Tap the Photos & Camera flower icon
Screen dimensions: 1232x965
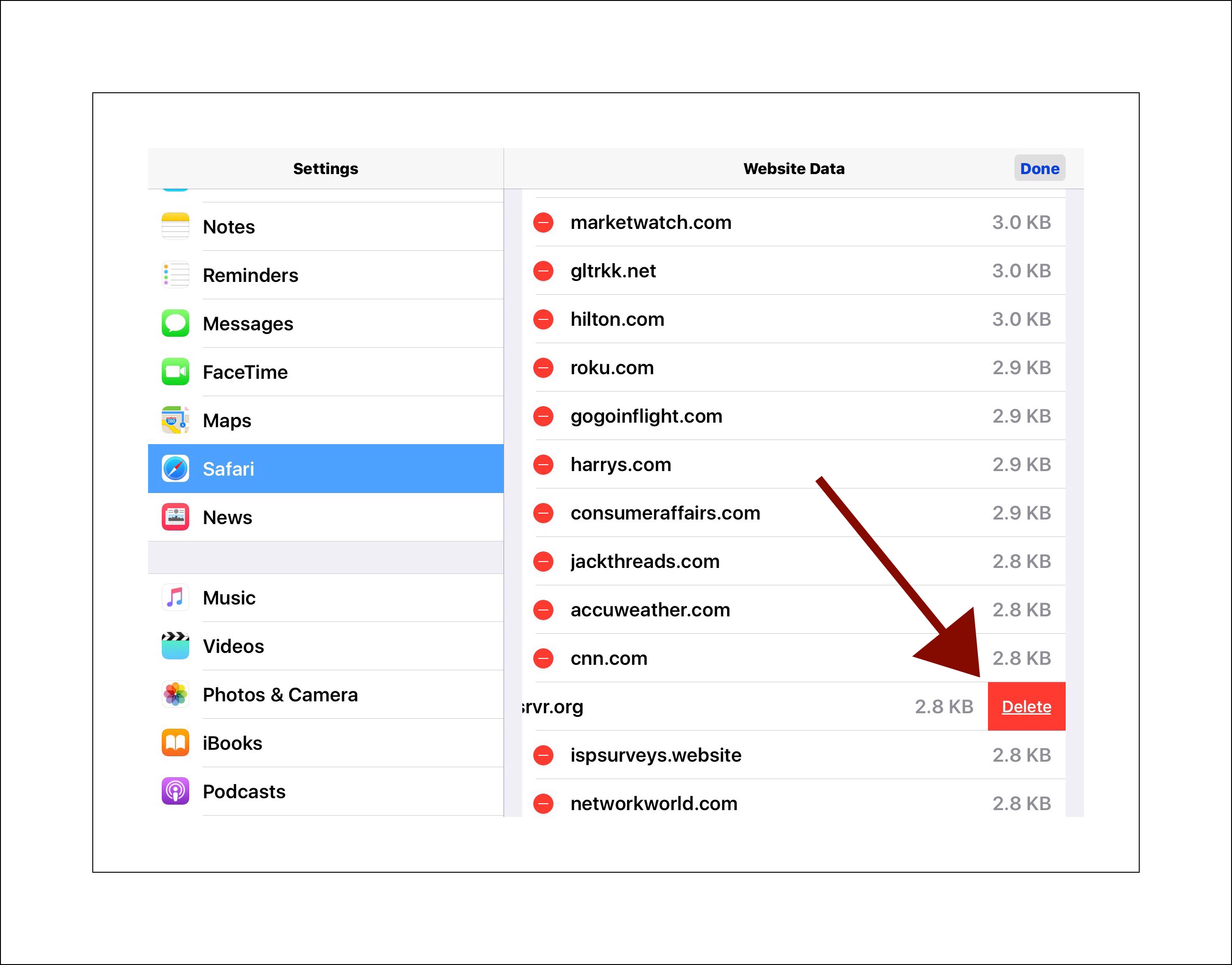175,695
